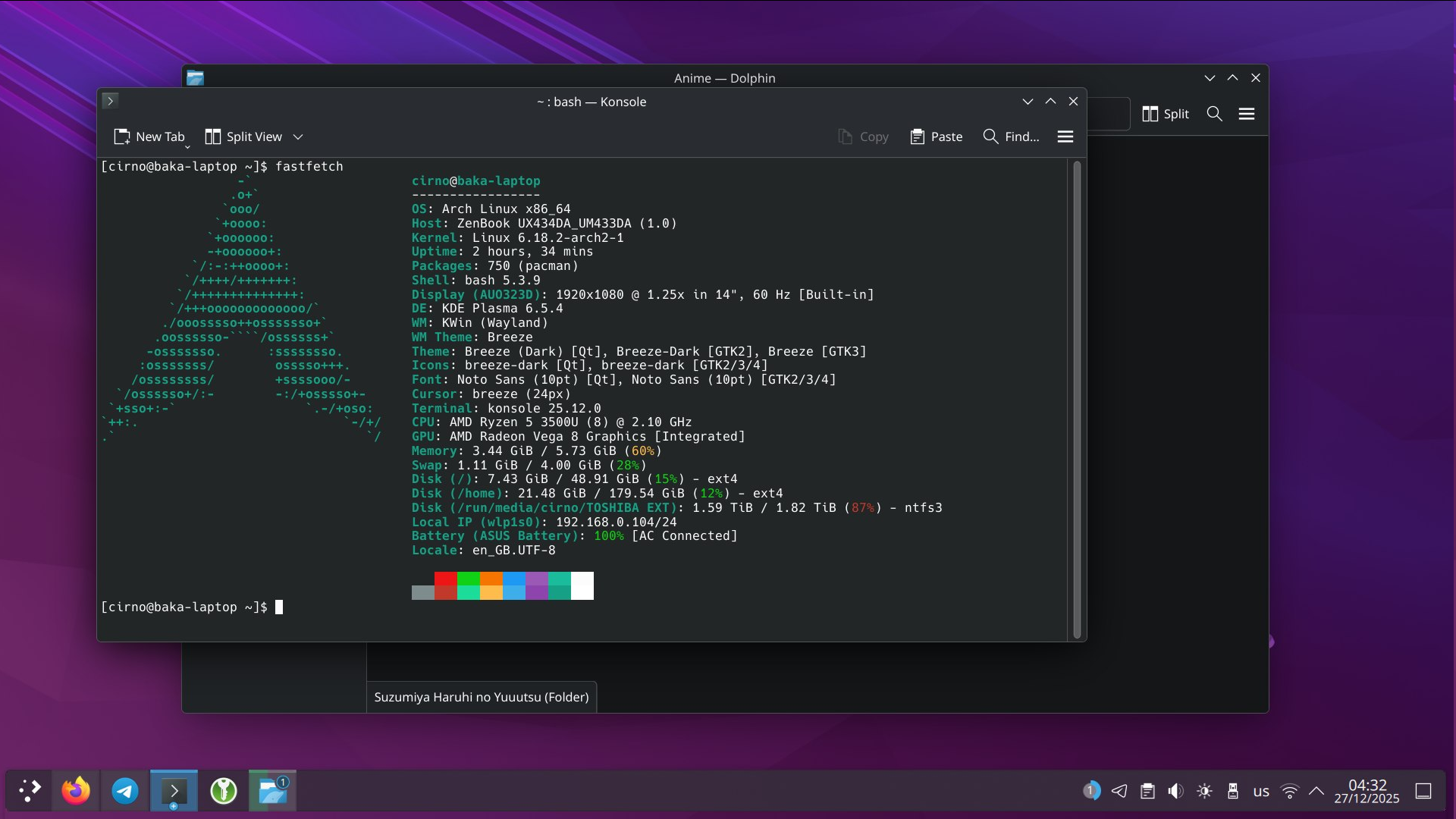Open the Find search in Konsole

[1011, 136]
